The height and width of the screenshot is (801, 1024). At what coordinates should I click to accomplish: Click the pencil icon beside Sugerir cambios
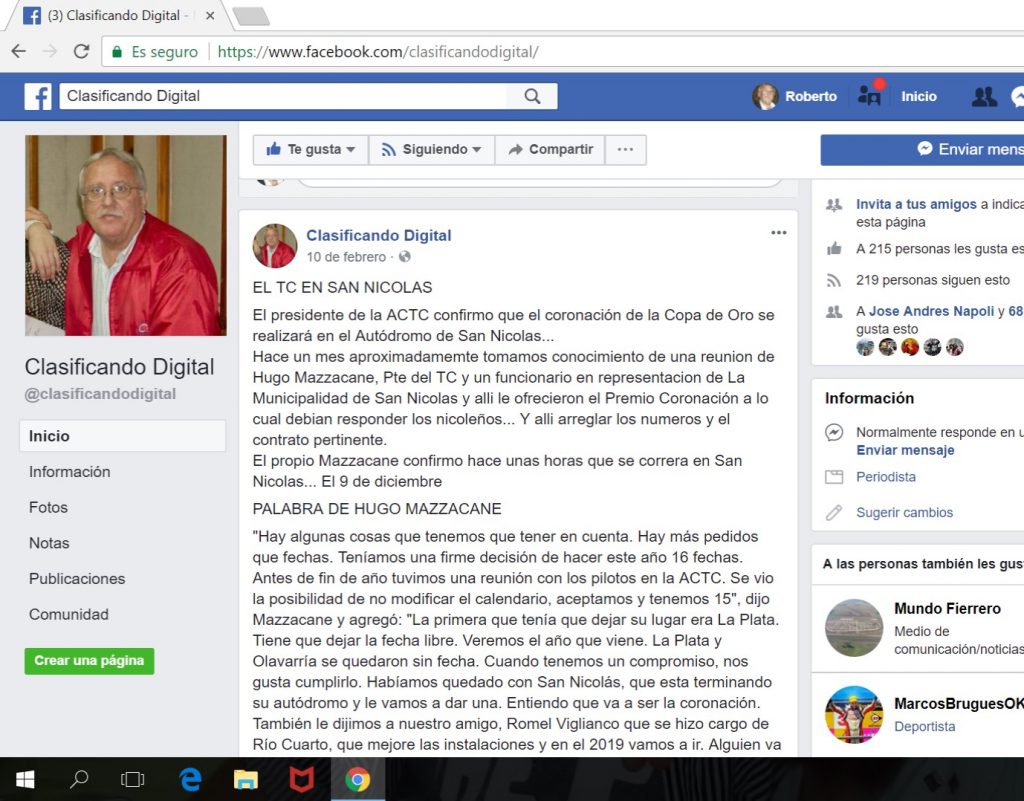tap(834, 512)
